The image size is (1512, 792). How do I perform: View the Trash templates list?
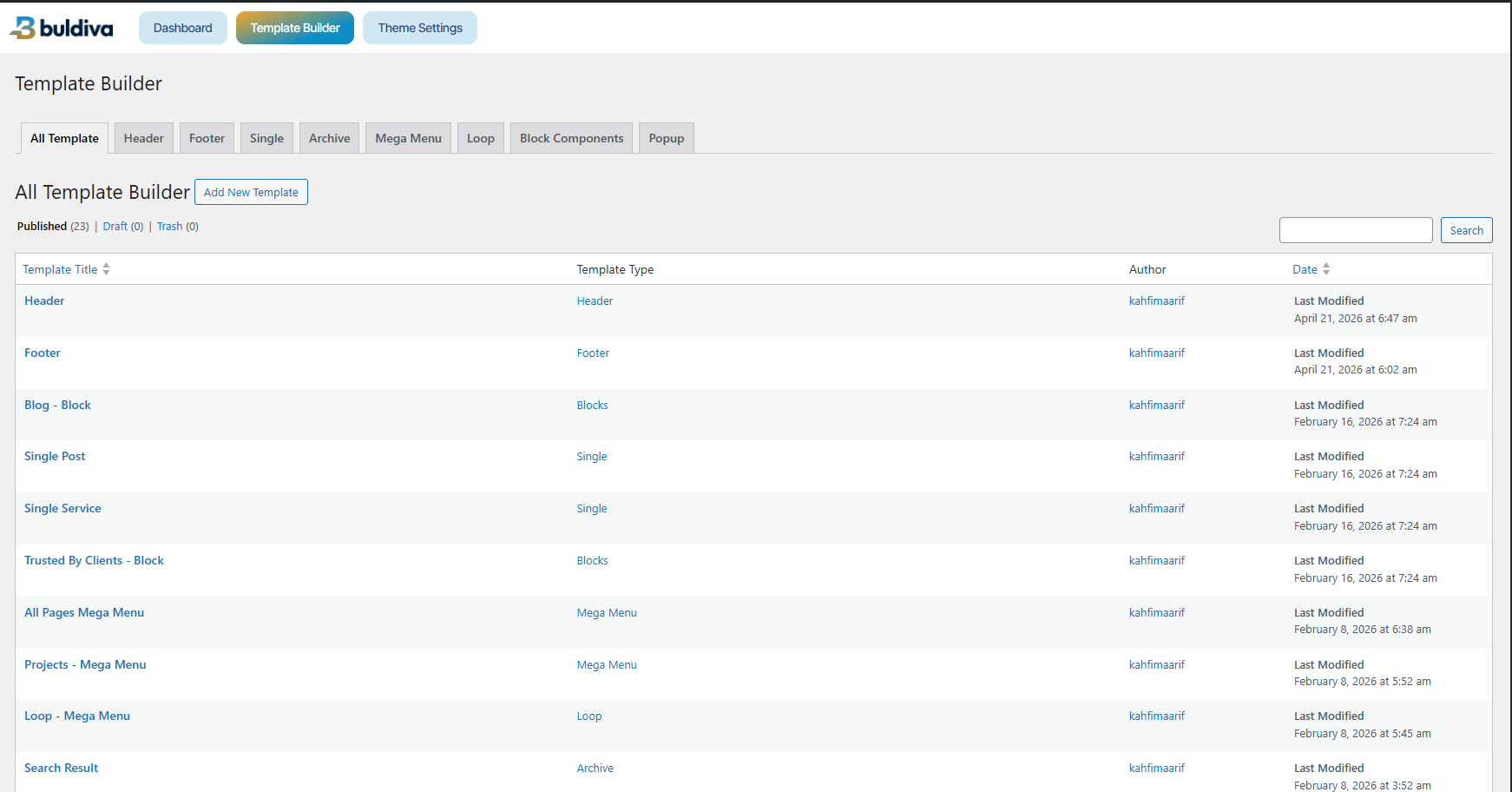[169, 226]
